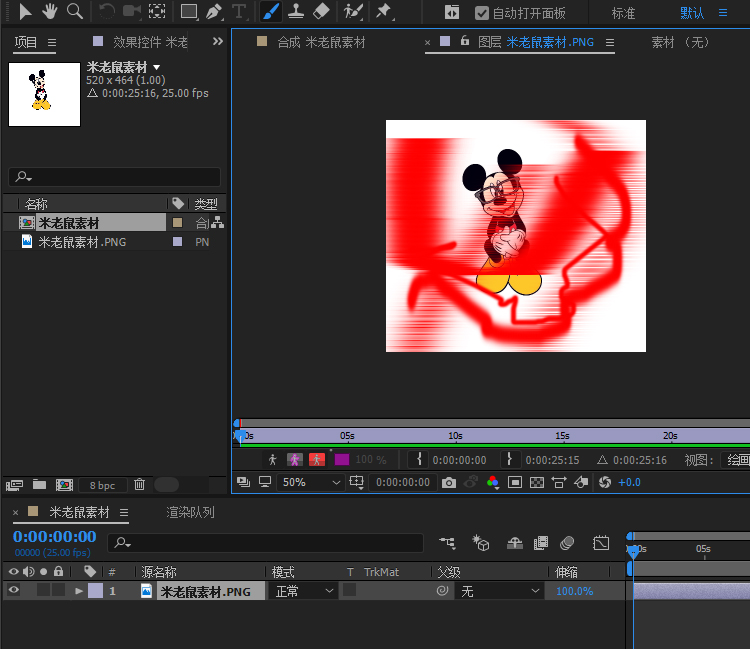This screenshot has width=750, height=649.
Task: Open the 合成 米老鼠素材 viewer tab
Action: pyautogui.click(x=321, y=42)
